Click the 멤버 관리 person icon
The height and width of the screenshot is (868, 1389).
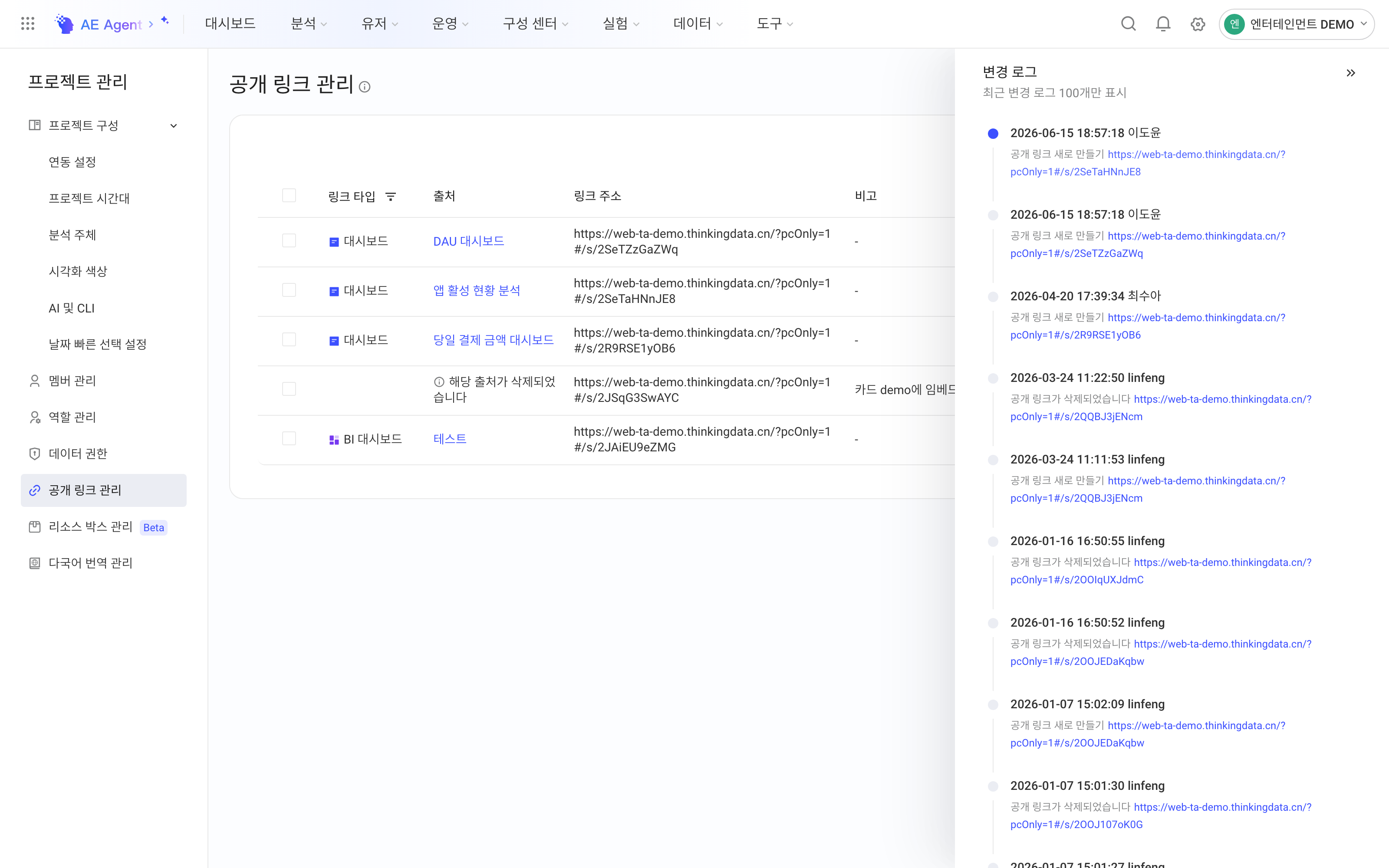34,381
